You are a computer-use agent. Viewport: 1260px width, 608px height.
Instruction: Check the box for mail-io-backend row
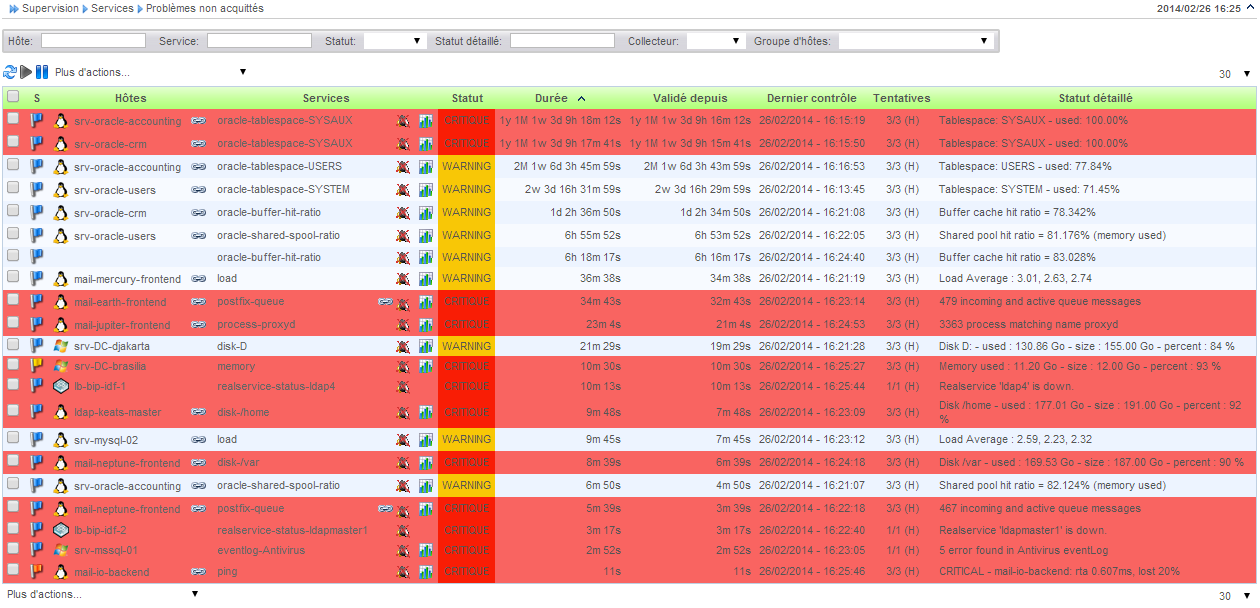[13, 569]
